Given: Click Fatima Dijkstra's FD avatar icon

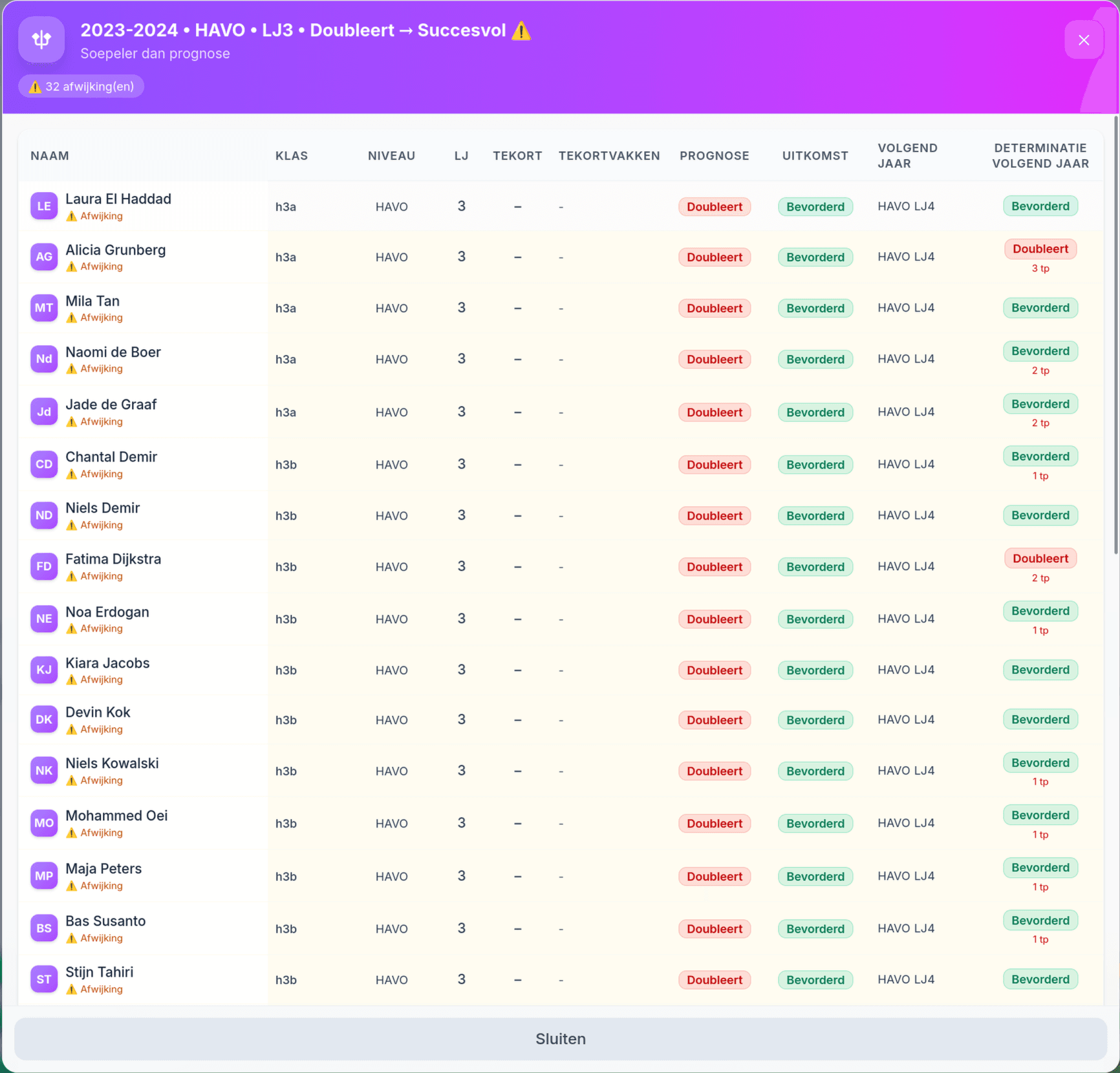Looking at the screenshot, I should pos(44,566).
